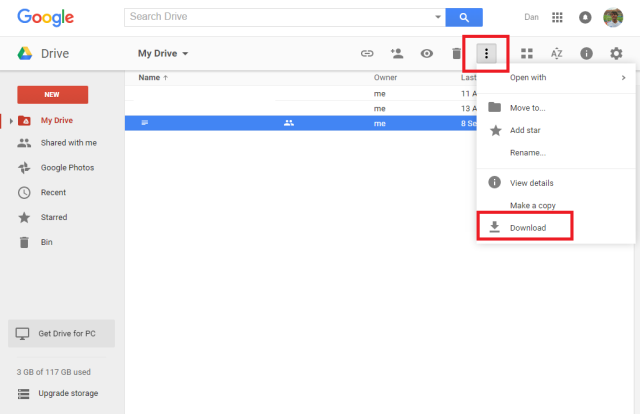Open the My Drive dropdown in toolbar

click(x=163, y=53)
